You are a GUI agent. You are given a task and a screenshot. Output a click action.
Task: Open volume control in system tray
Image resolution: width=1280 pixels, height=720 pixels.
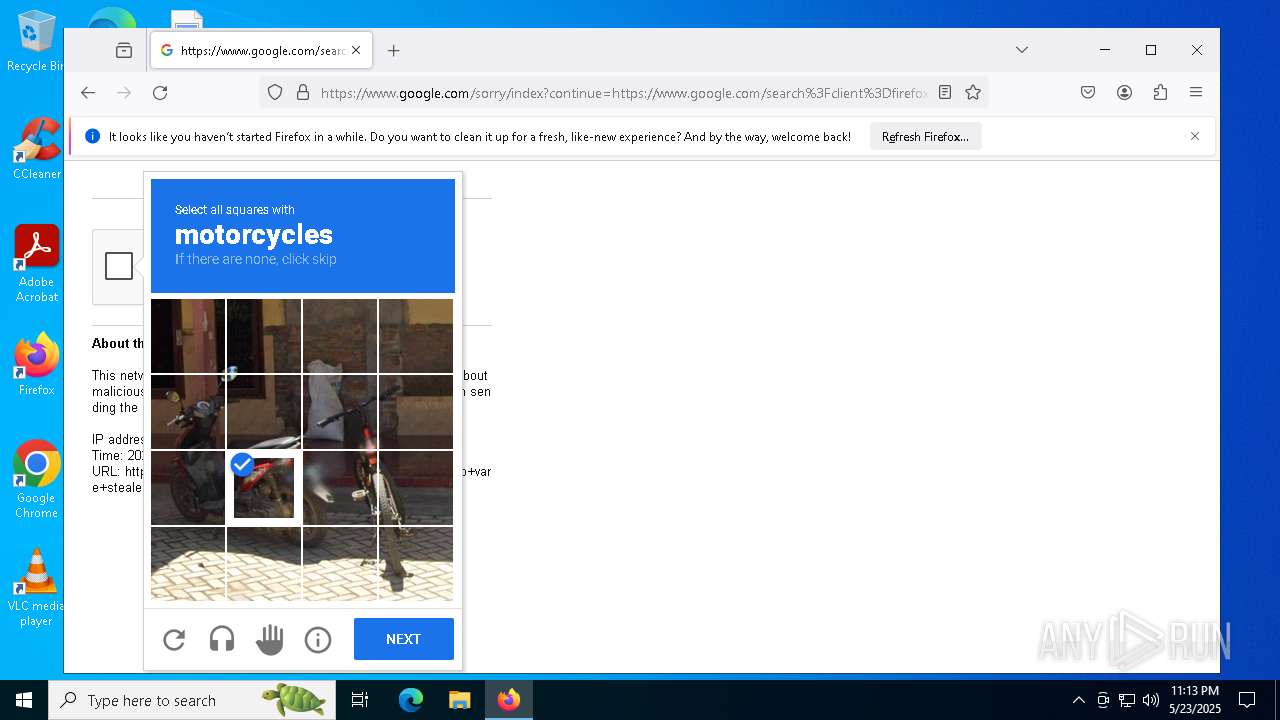click(1151, 700)
